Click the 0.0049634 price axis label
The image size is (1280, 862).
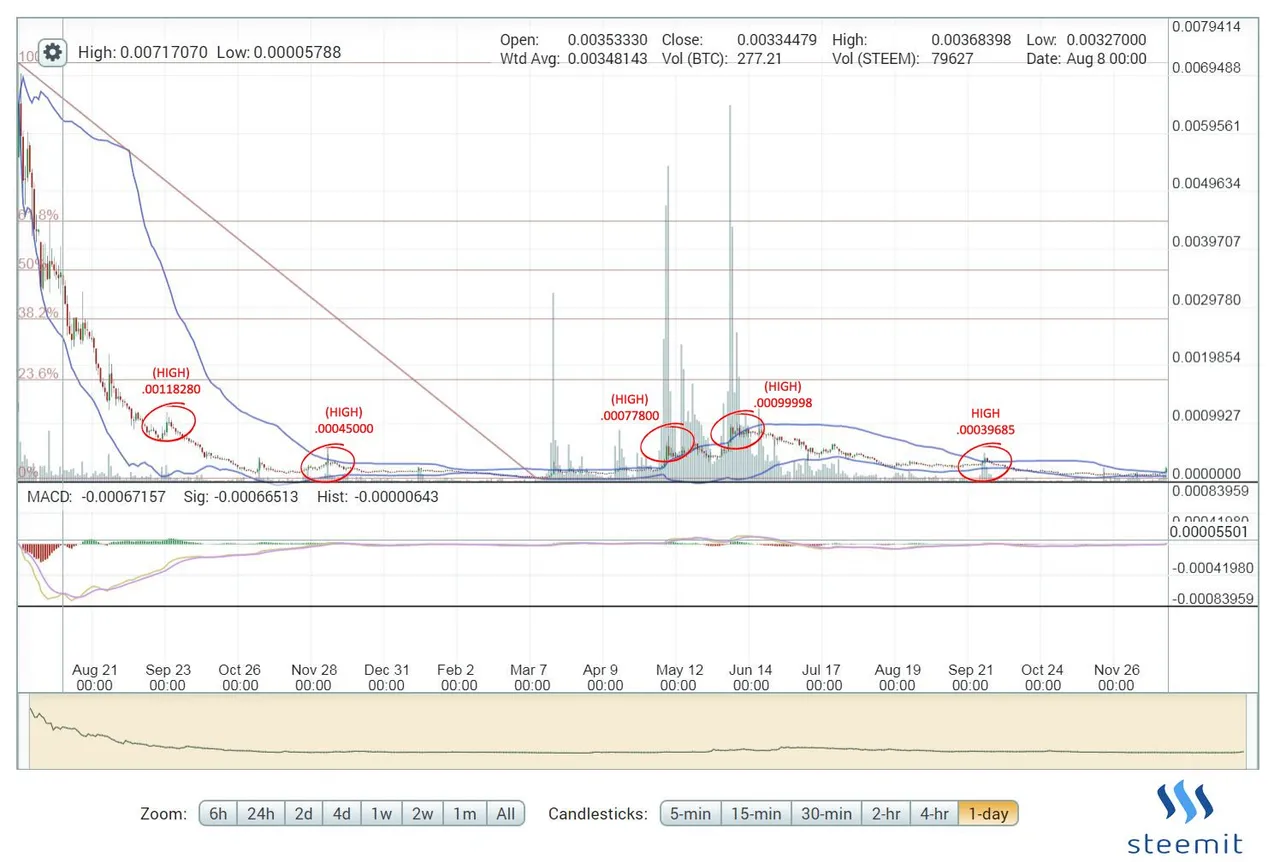(x=1206, y=184)
